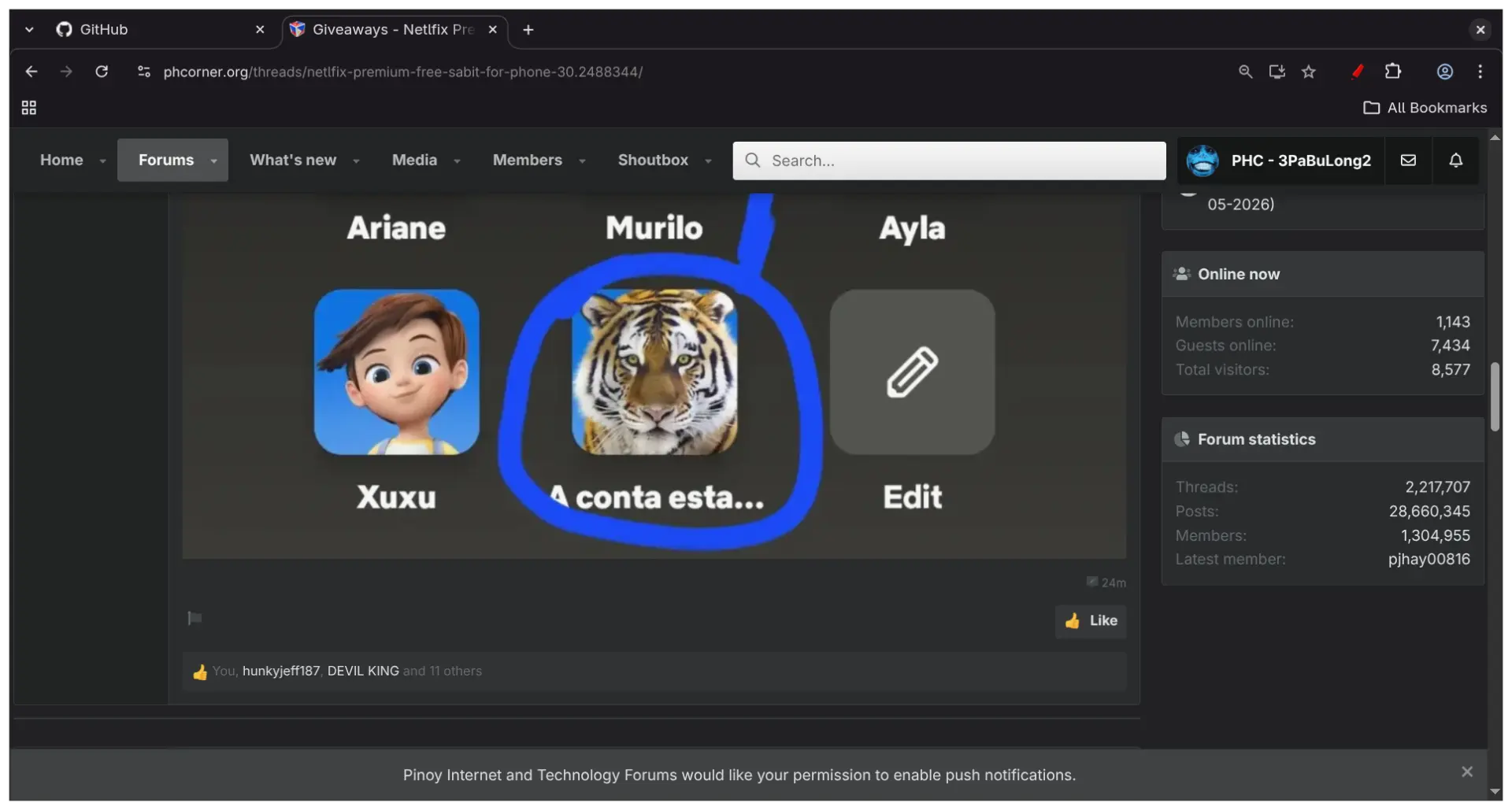Report the post with the flag icon
Viewport: 1512px width, 810px height.
tap(195, 619)
